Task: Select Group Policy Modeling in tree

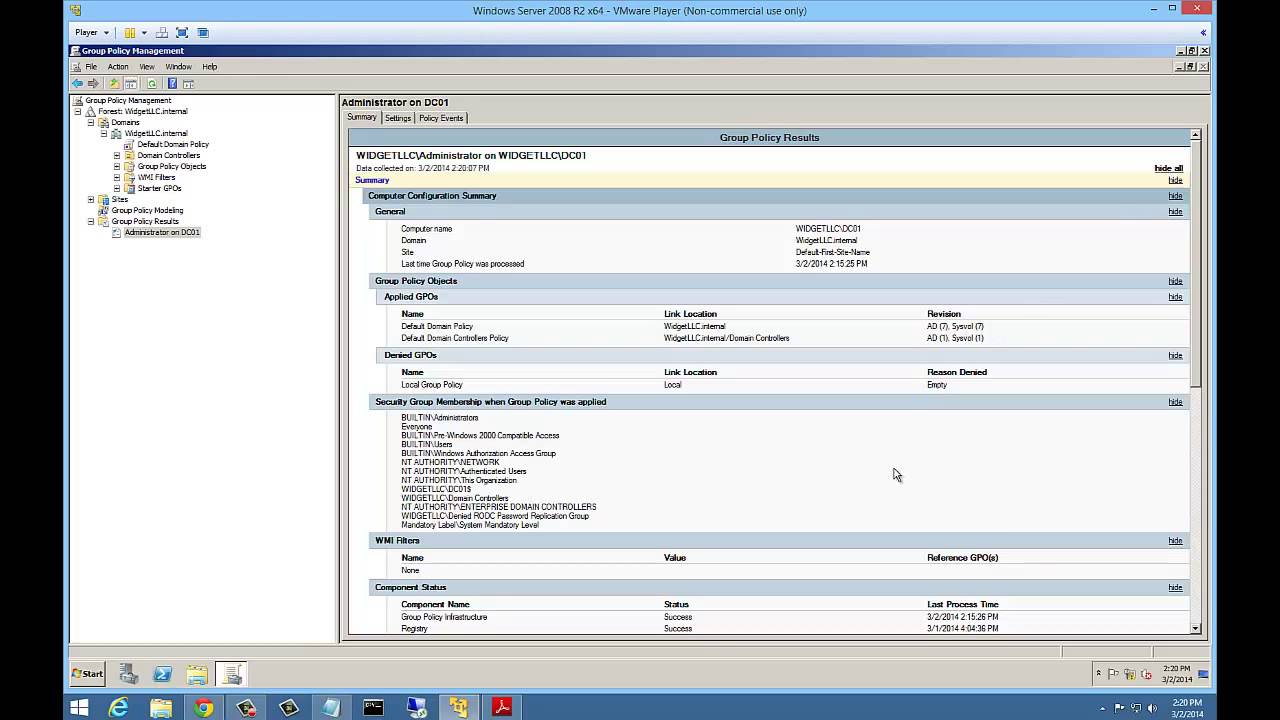Action: click(146, 210)
